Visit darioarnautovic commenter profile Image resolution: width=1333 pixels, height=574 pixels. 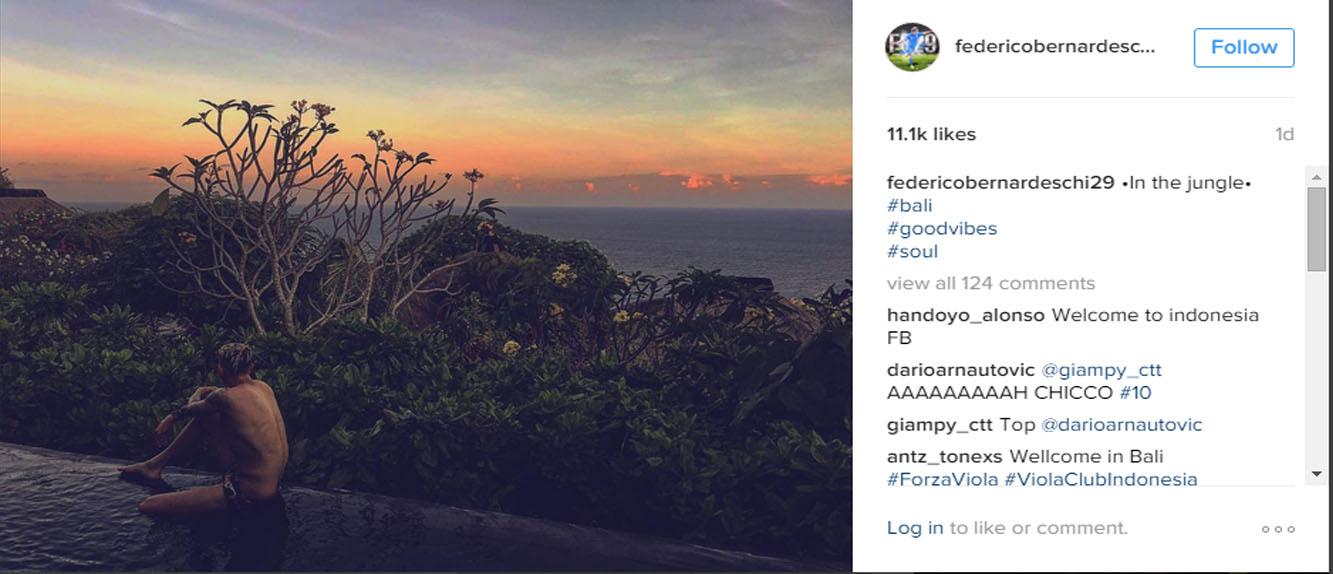point(960,370)
